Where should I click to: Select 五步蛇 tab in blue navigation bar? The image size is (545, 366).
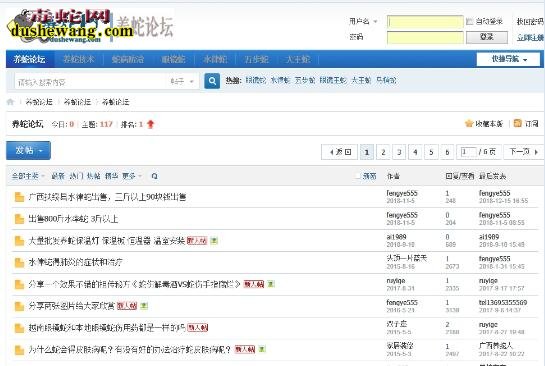point(257,59)
